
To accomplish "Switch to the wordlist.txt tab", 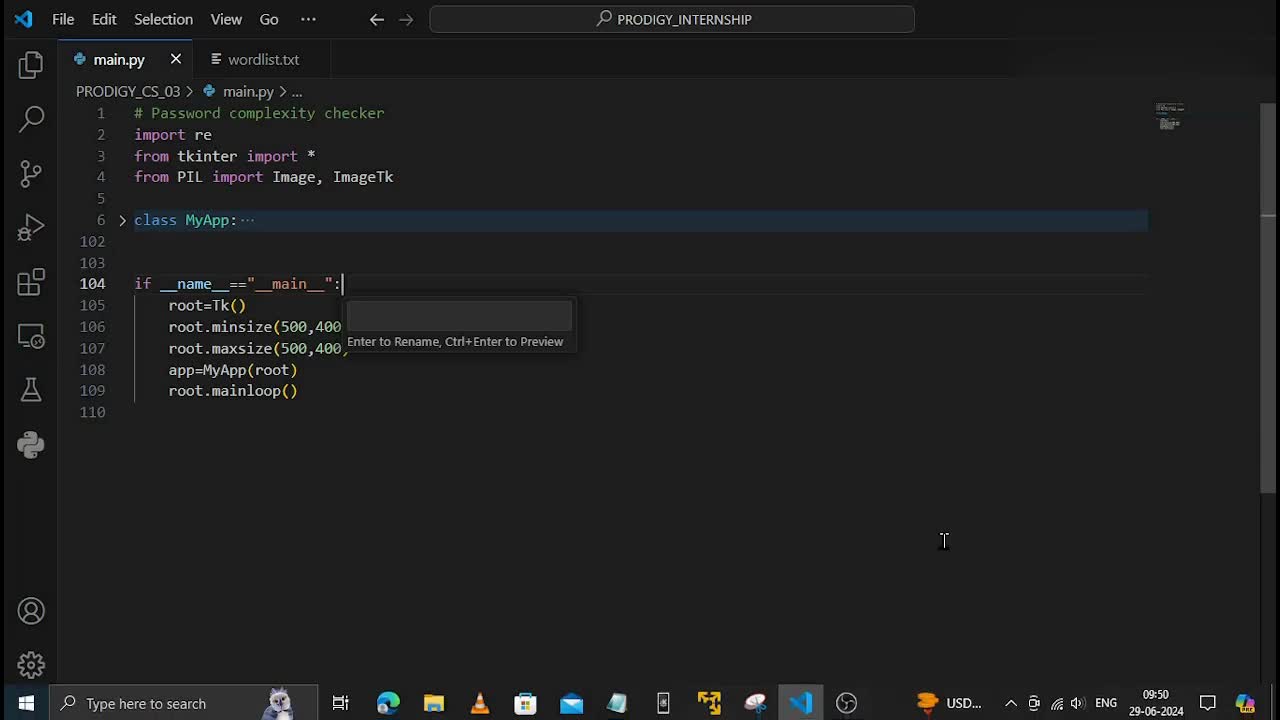I will pos(262,60).
